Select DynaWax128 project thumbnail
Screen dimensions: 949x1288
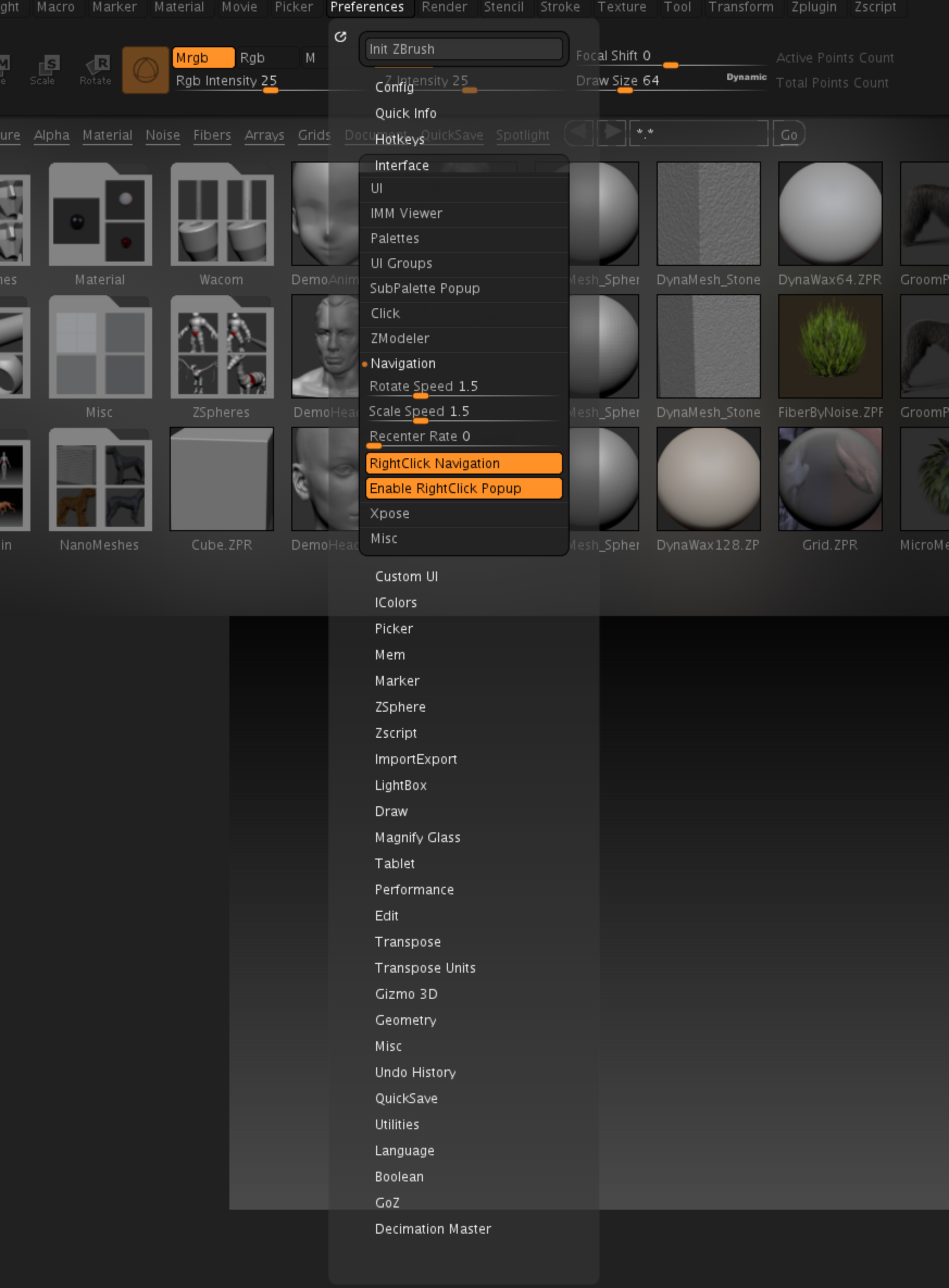point(708,480)
